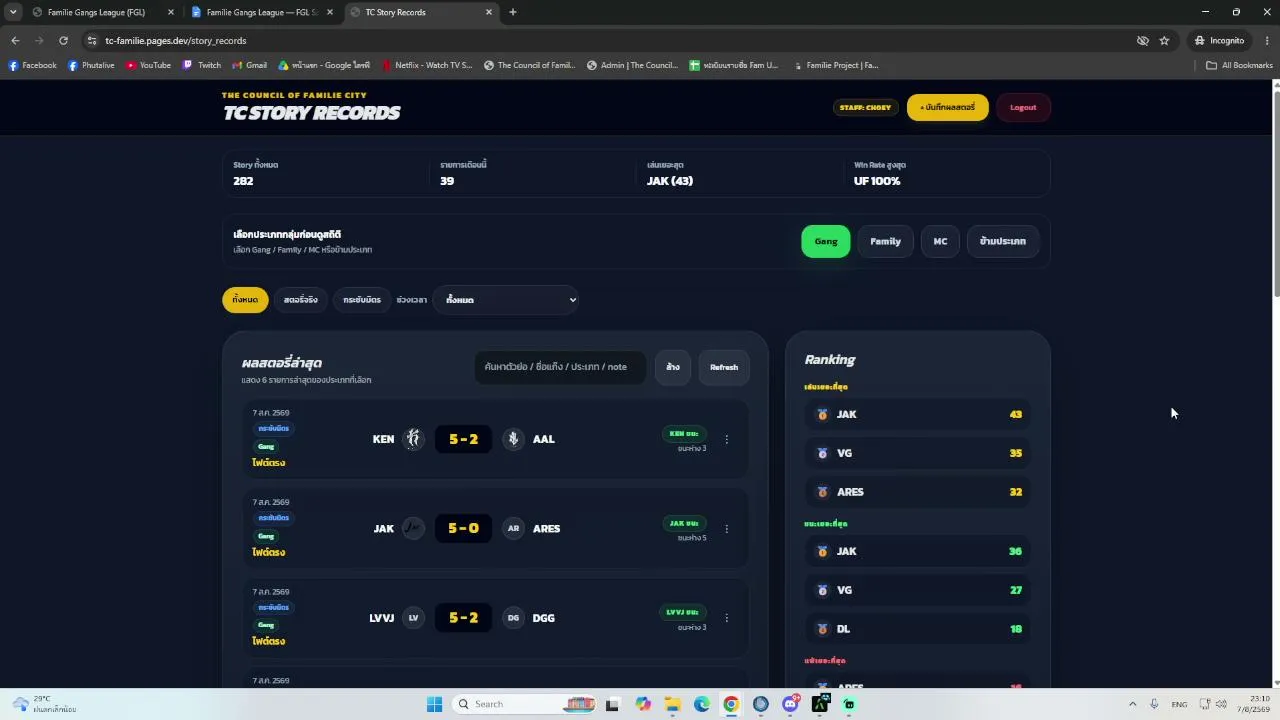Click the TC STORY RECORDS site title
This screenshot has width=1280, height=720.
pos(312,113)
